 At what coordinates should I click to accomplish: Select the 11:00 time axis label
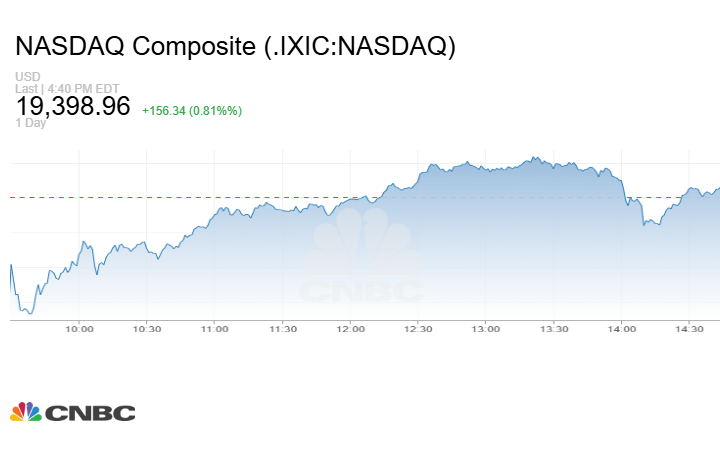coord(215,329)
